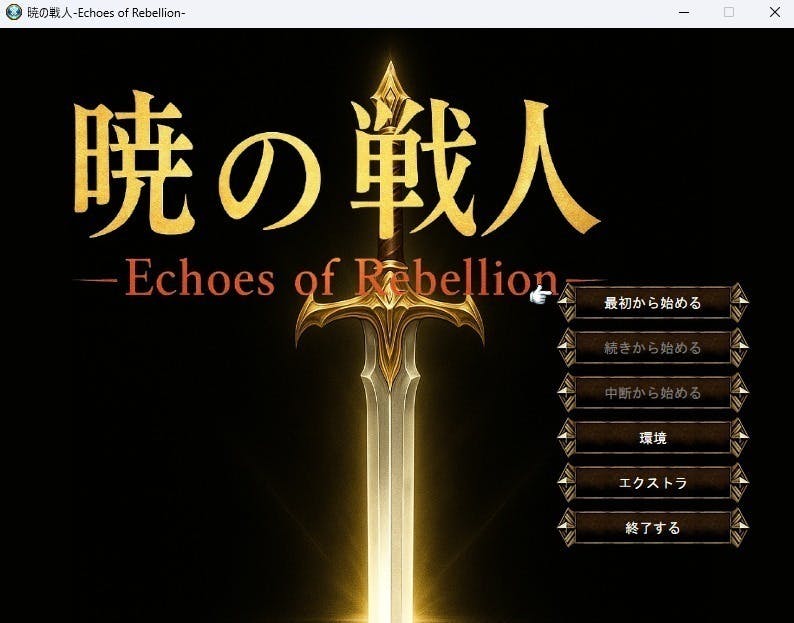Viewport: 794px width, 623px height.
Task: Click the right diamond ornament of 続きから始める
Action: 739,348
